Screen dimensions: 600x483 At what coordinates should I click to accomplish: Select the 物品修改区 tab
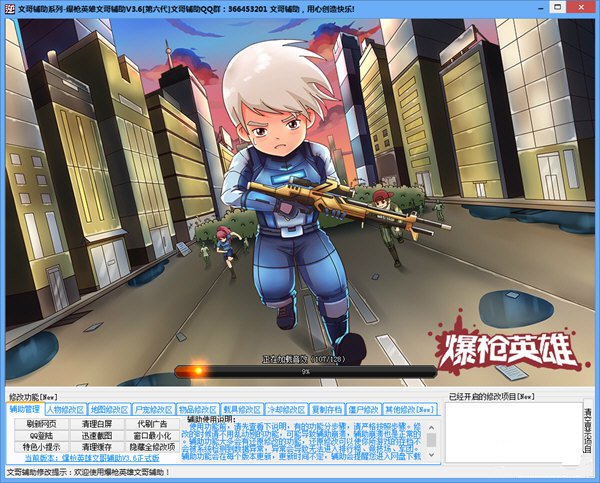pyautogui.click(x=198, y=410)
